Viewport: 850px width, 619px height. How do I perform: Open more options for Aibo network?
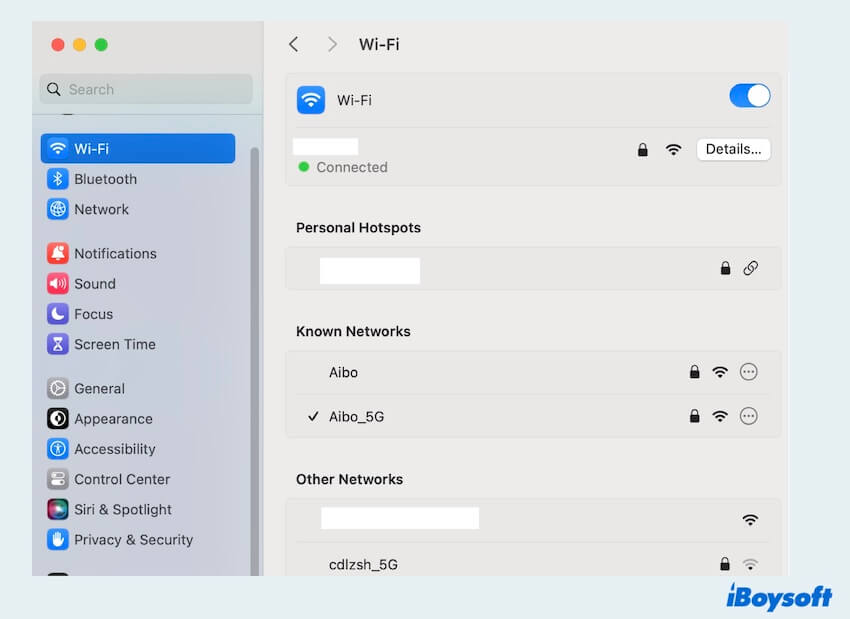click(748, 372)
